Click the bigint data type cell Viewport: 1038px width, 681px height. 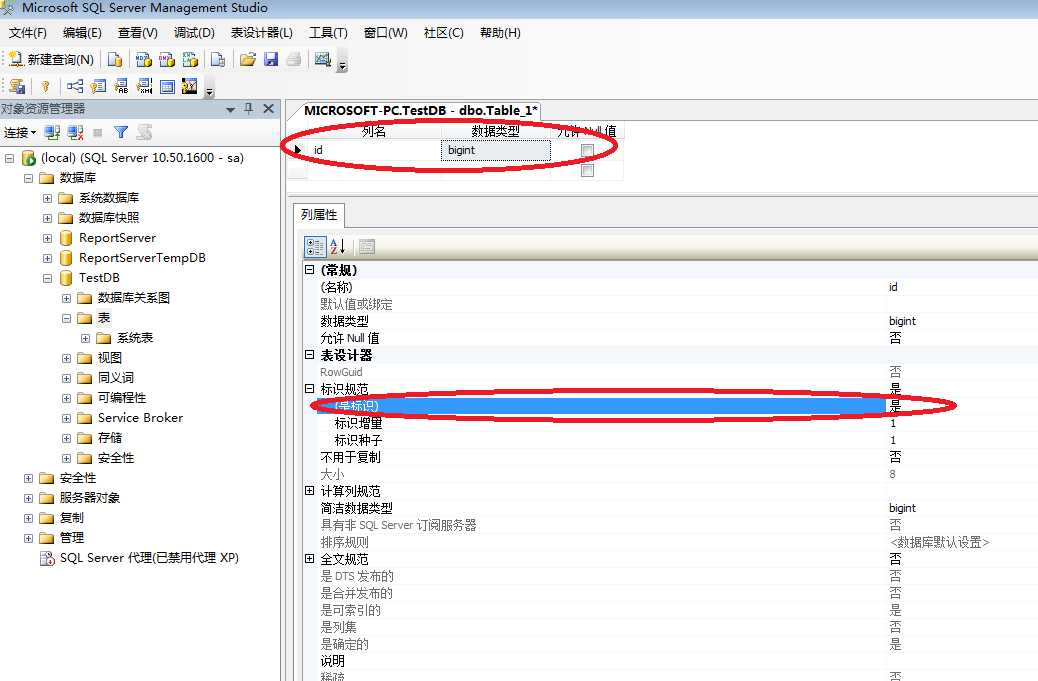pos(495,150)
